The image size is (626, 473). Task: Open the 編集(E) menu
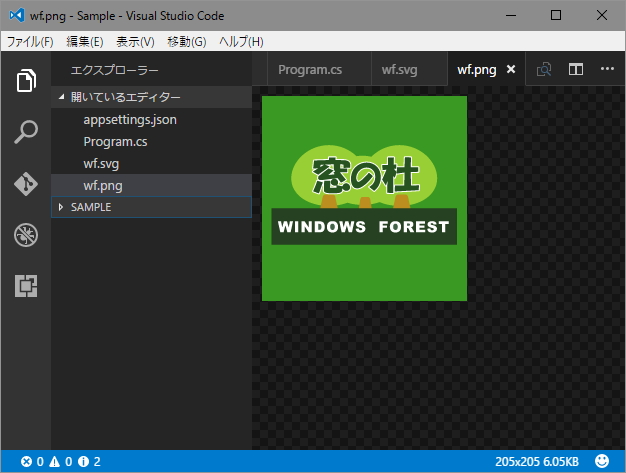tap(85, 42)
